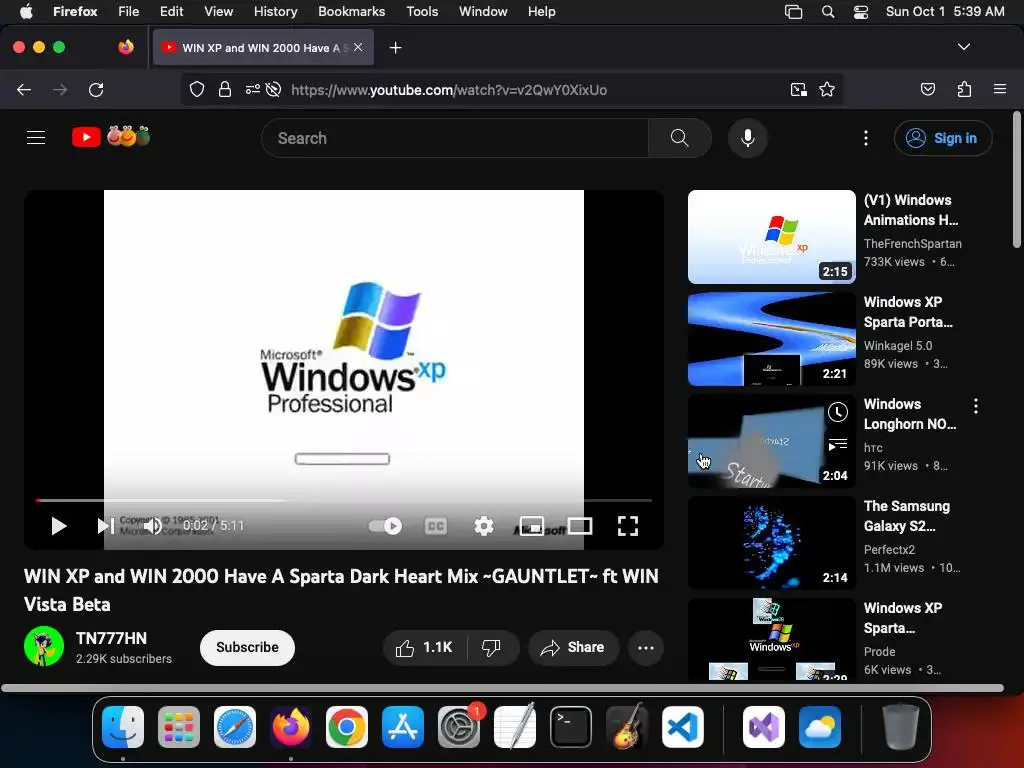1024x768 pixels.
Task: Add Windows Longhorn video to queue
Action: point(838,445)
